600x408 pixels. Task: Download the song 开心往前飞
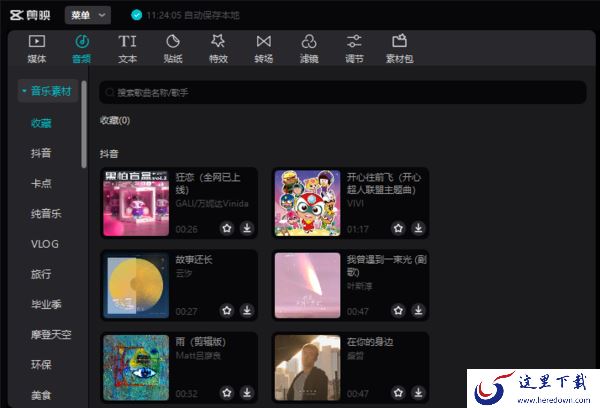pyautogui.click(x=419, y=228)
